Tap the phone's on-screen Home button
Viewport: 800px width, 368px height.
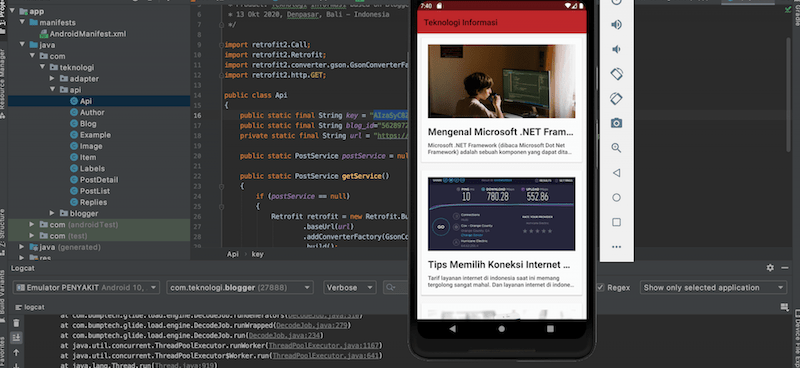(502, 329)
